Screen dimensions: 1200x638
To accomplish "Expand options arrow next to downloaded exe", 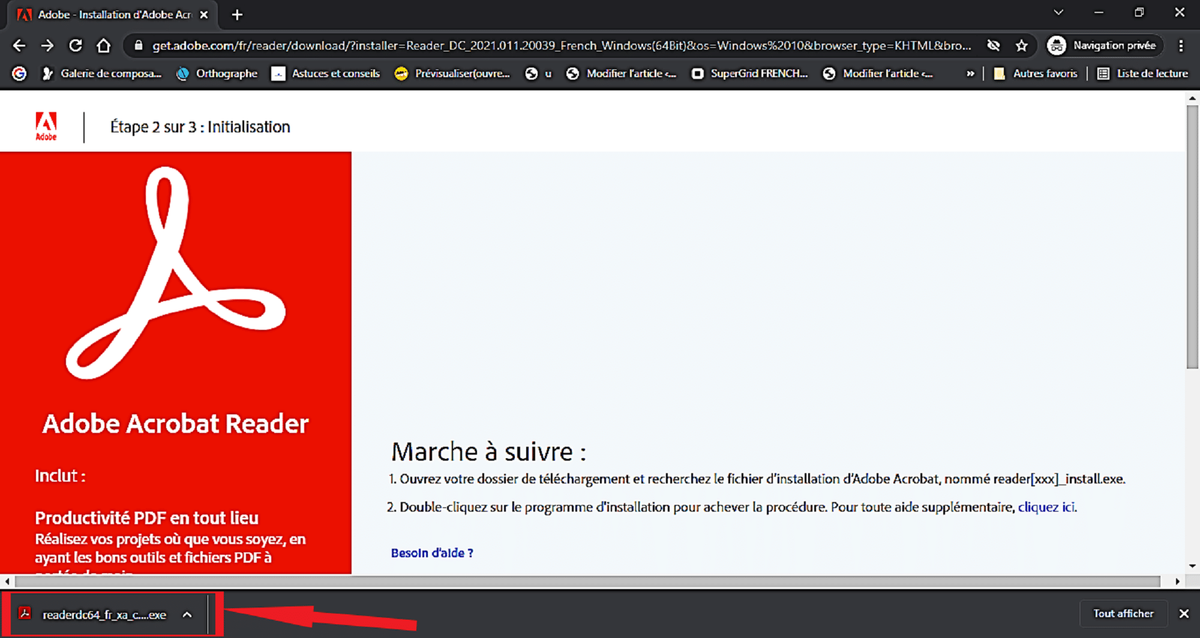I will point(186,614).
